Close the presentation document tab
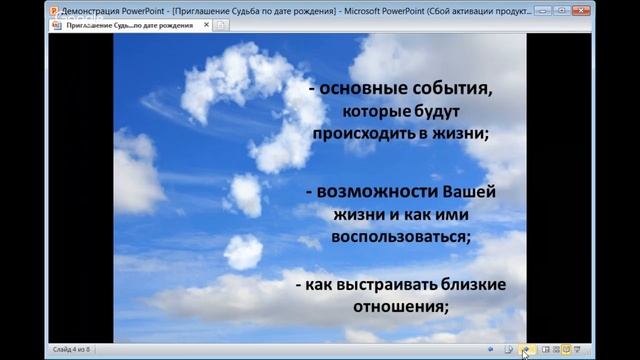The height and width of the screenshot is (360, 640). 206,25
